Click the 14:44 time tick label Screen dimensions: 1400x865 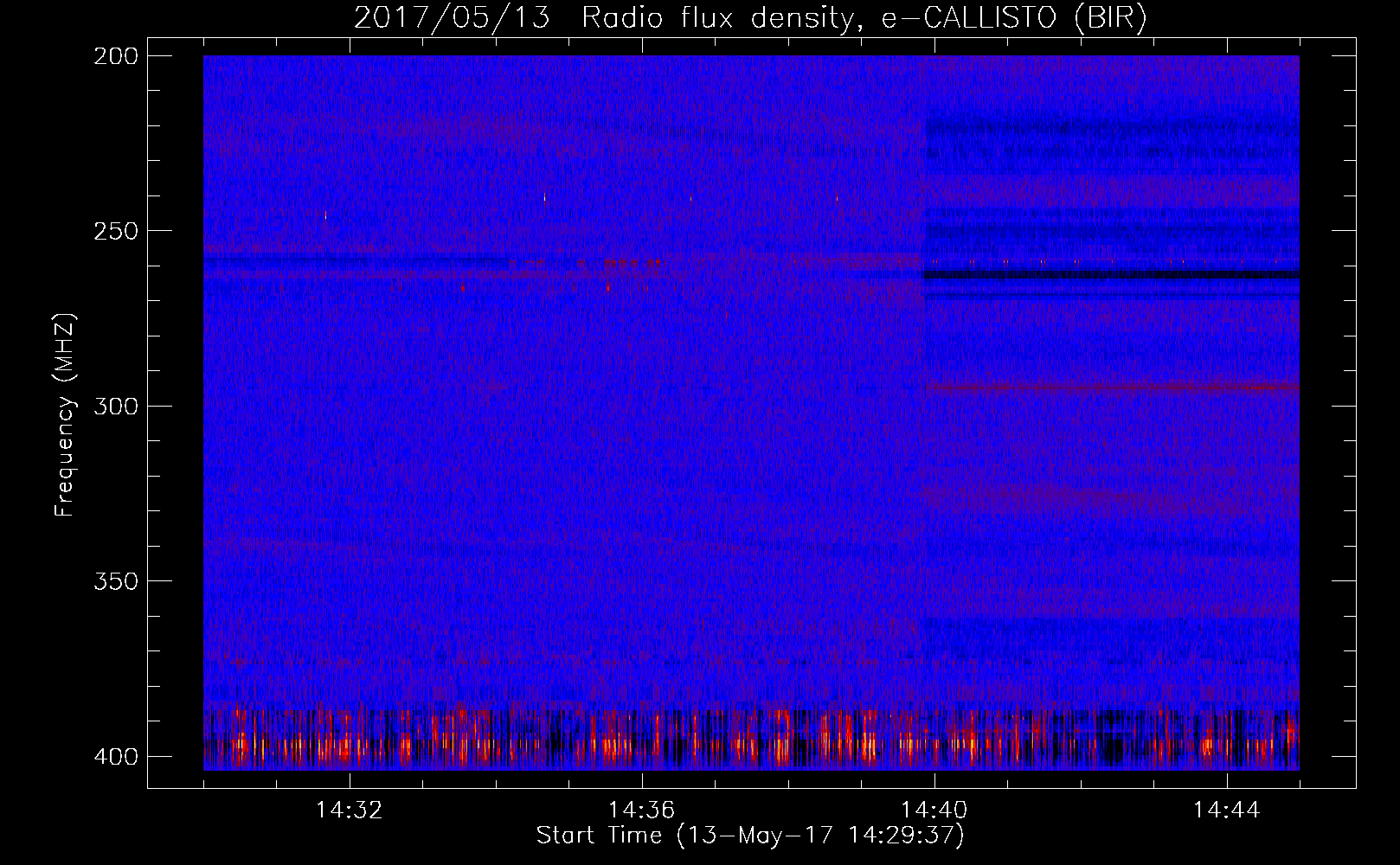click(x=1227, y=811)
